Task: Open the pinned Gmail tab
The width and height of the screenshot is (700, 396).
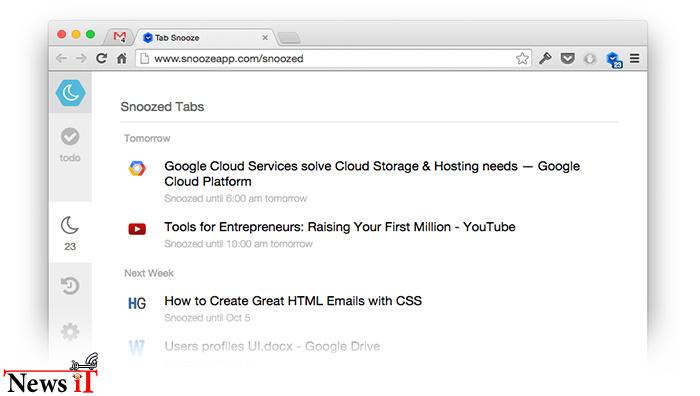Action: pos(119,37)
